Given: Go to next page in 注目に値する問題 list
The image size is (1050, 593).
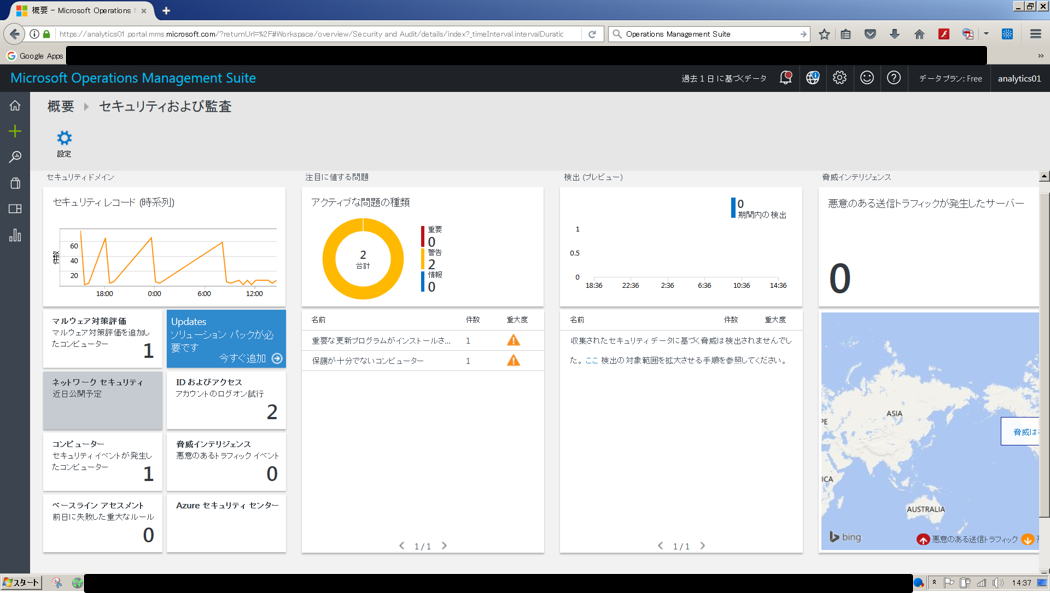Looking at the screenshot, I should pos(444,546).
